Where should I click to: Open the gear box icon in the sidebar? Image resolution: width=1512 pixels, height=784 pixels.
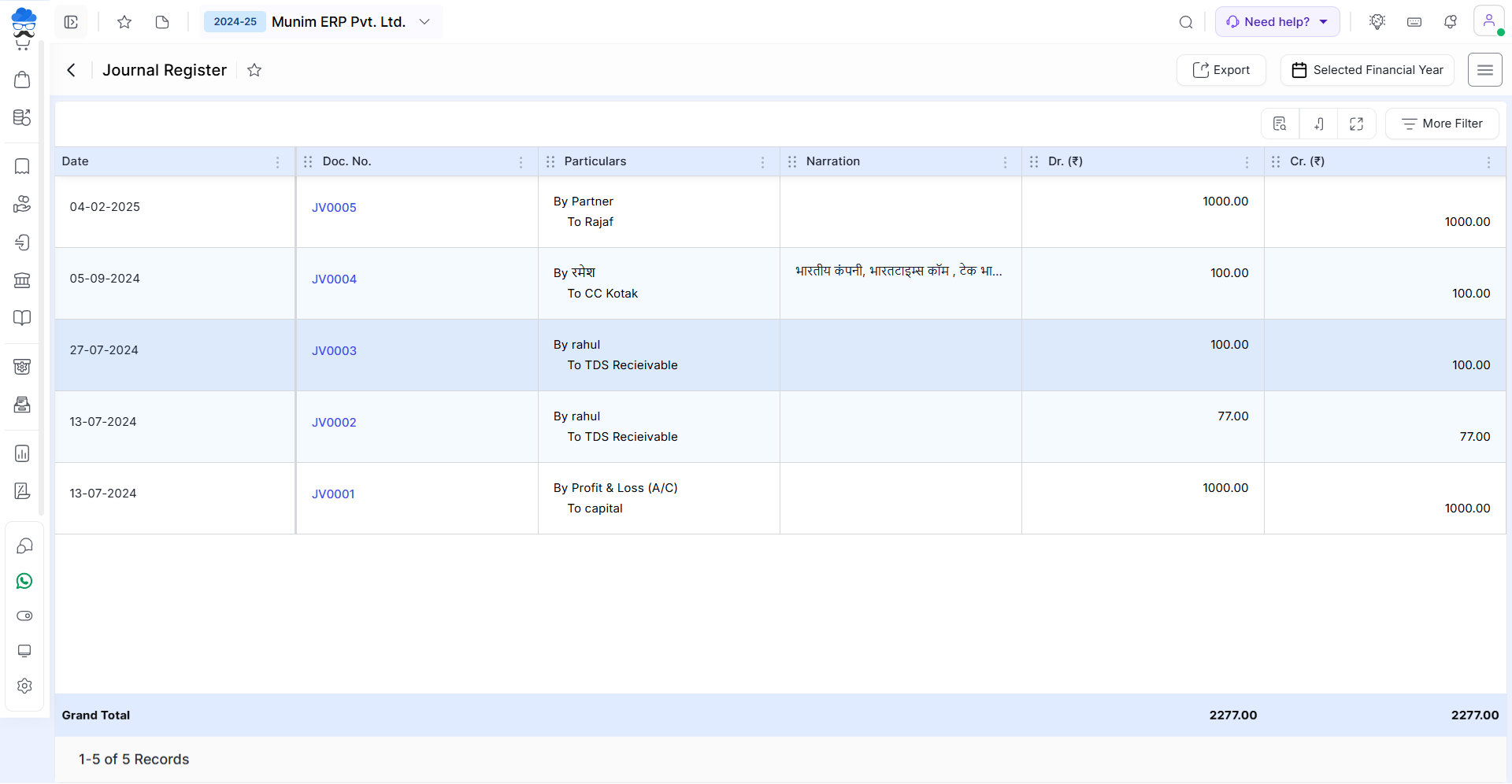[x=23, y=367]
